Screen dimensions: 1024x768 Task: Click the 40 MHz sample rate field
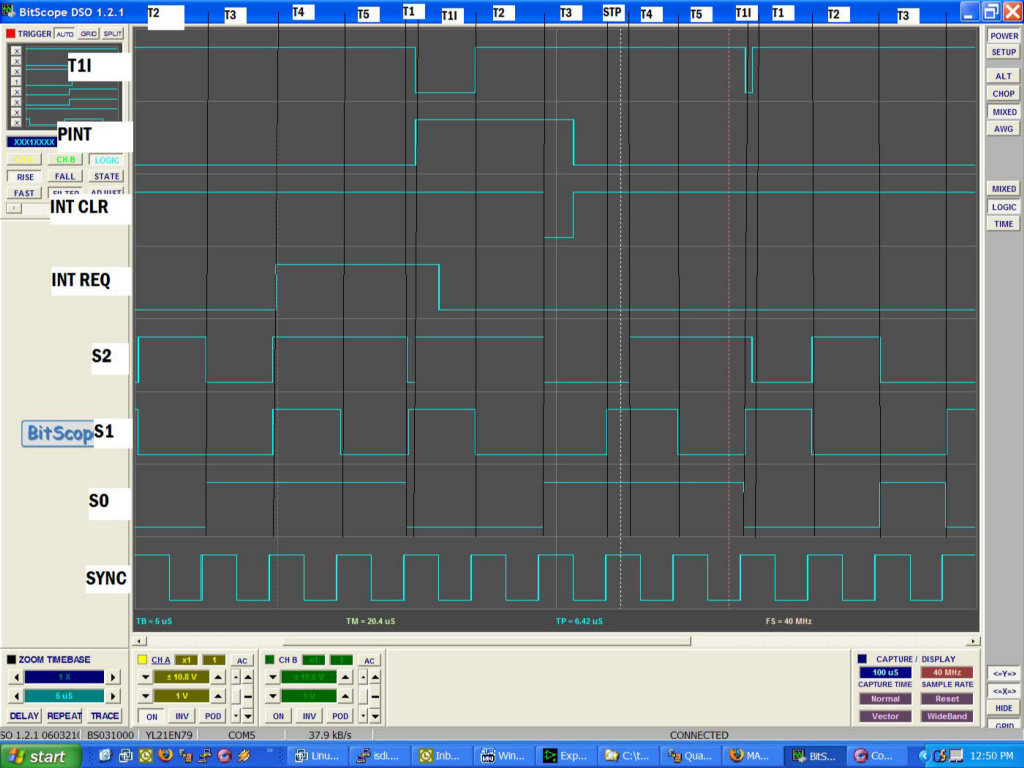pyautogui.click(x=947, y=672)
